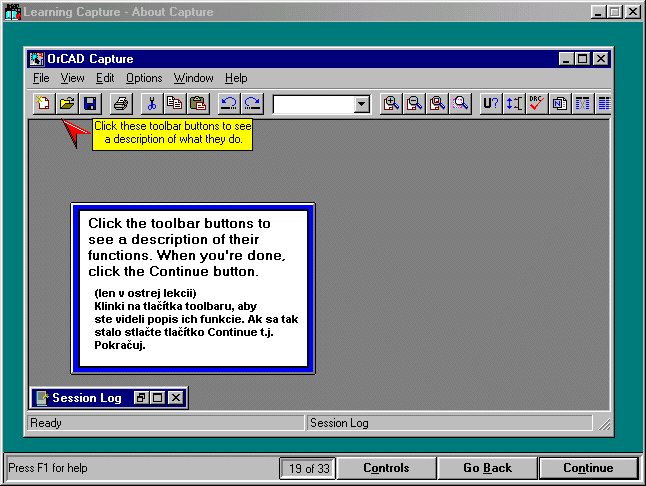
Task: Click the New document toolbar icon
Action: 44,103
